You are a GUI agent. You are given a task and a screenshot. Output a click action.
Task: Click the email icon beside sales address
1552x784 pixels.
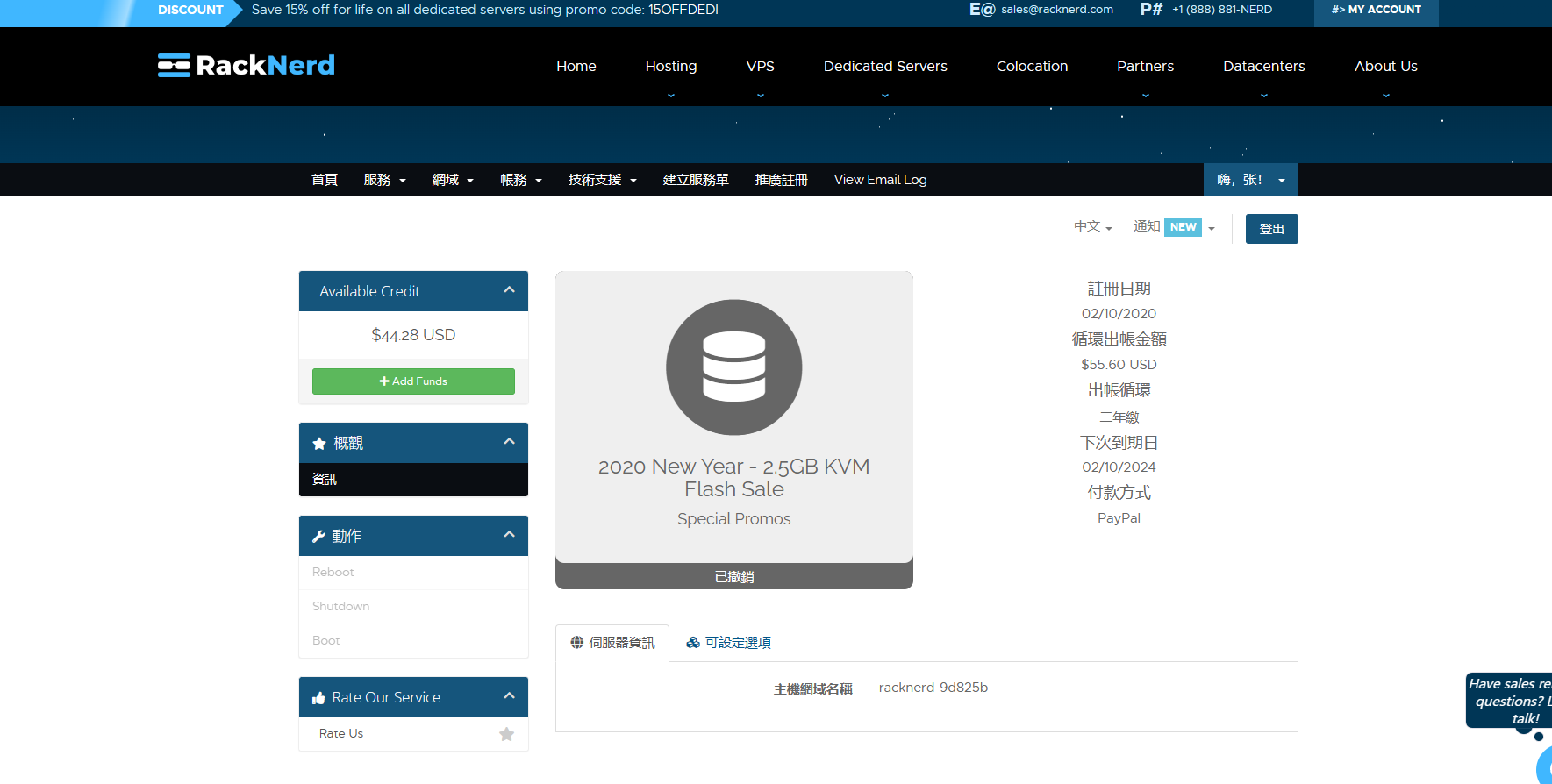pos(982,10)
